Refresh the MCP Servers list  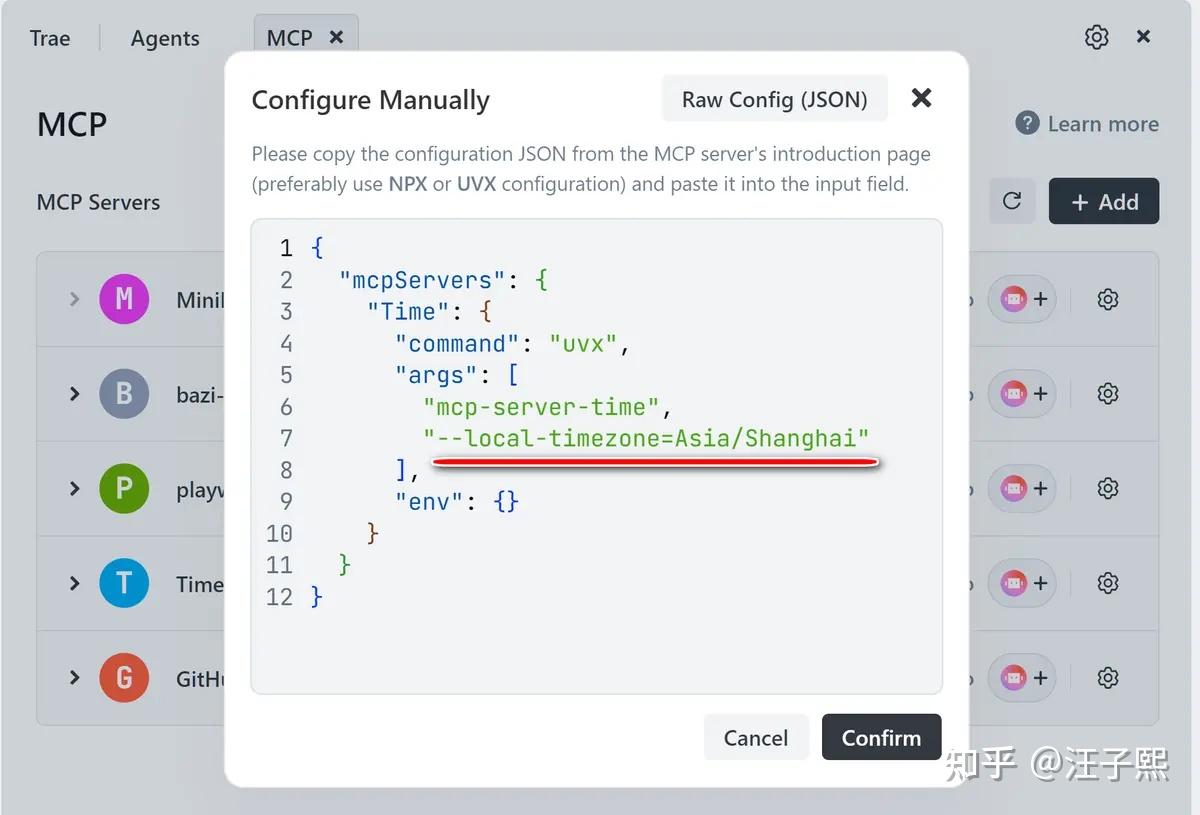(x=1012, y=201)
